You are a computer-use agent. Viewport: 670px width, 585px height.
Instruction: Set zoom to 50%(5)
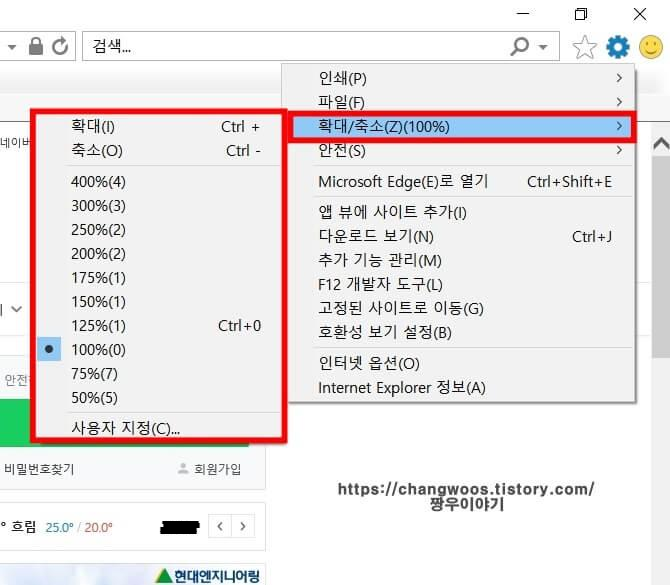click(x=159, y=398)
